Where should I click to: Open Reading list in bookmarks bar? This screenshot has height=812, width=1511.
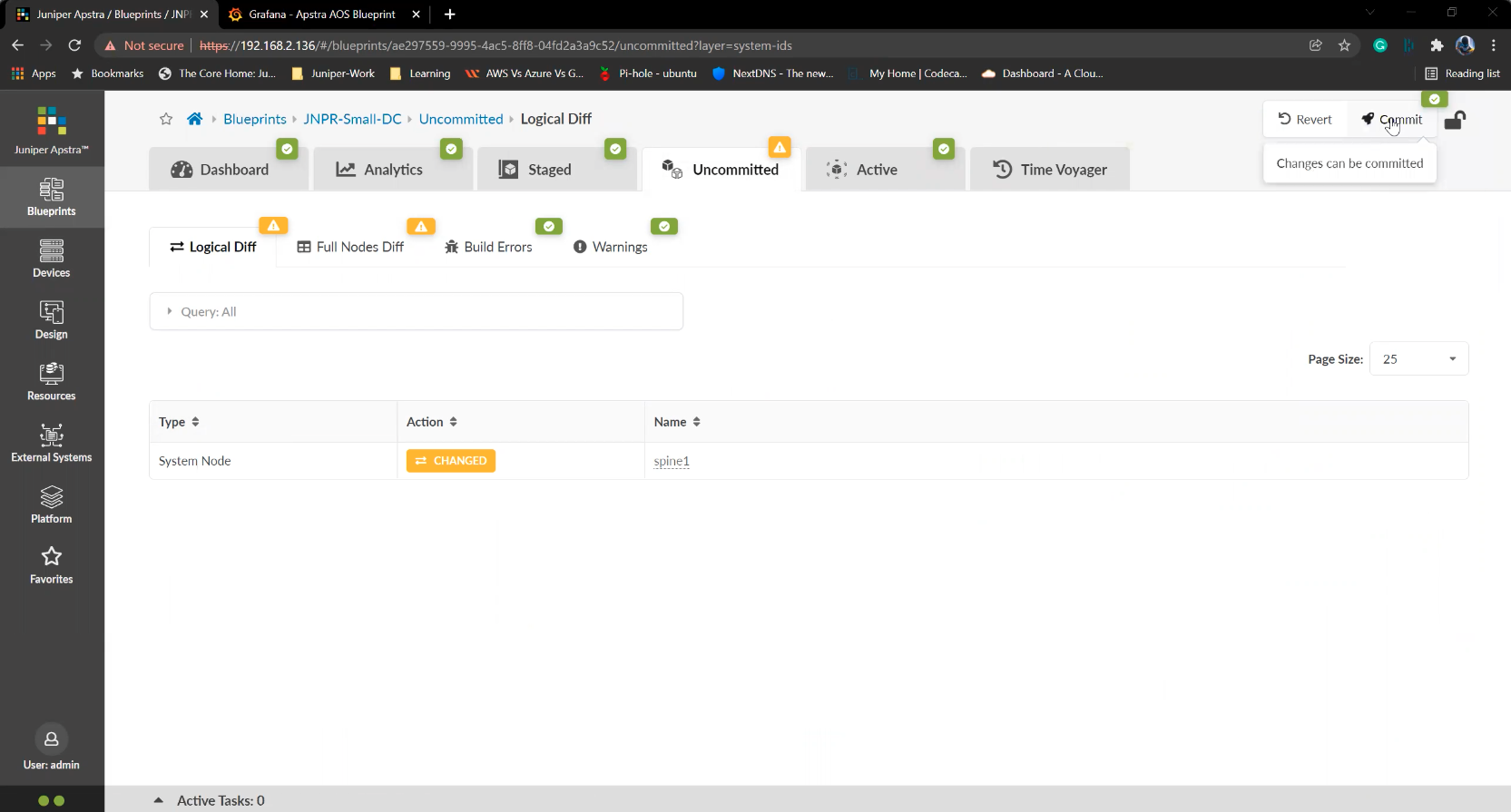[1462, 73]
